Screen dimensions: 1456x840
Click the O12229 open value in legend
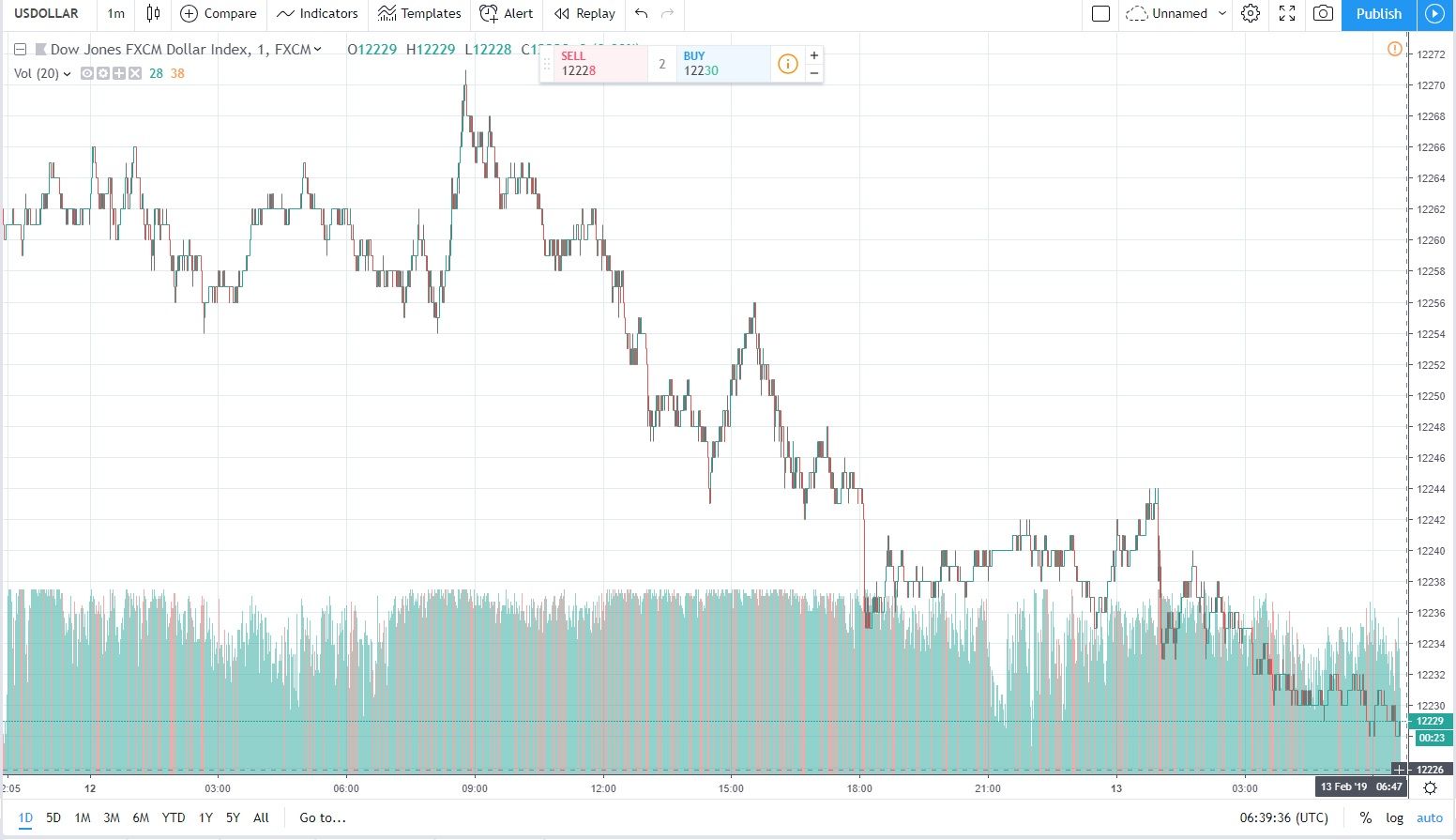(372, 49)
